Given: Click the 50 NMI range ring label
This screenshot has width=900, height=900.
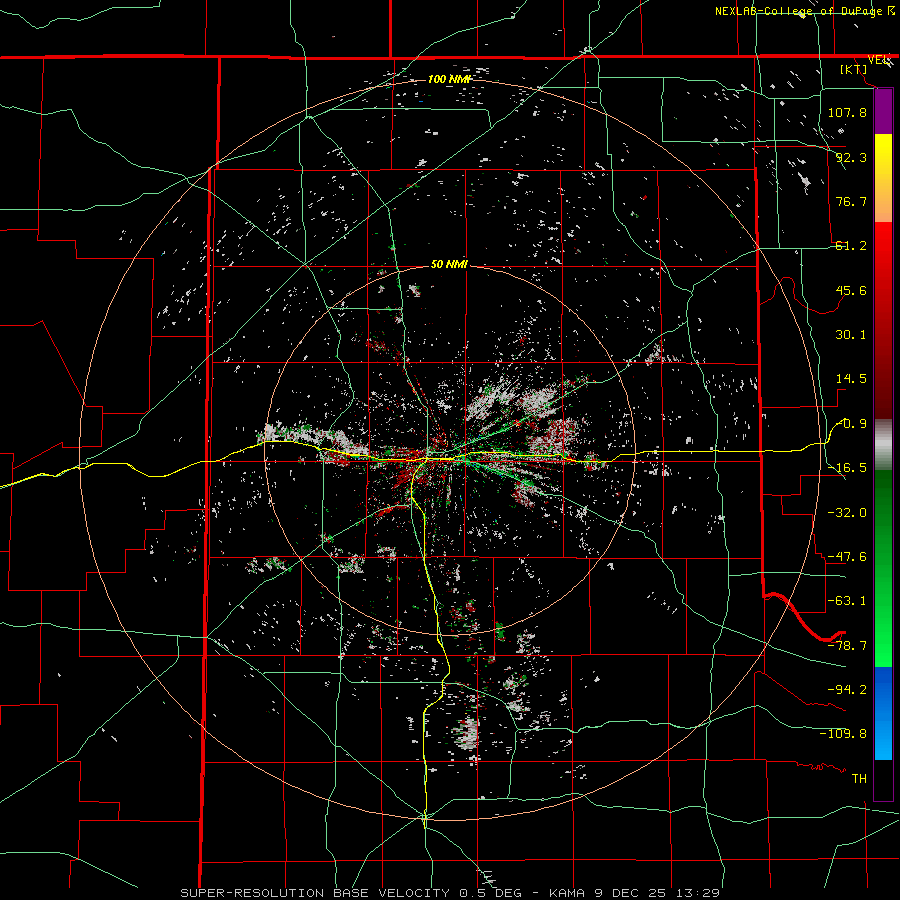Looking at the screenshot, I should coord(449,264).
